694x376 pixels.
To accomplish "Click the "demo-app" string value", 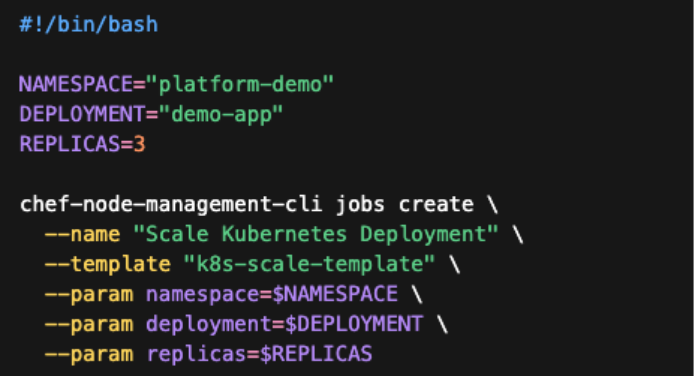I will [220, 115].
